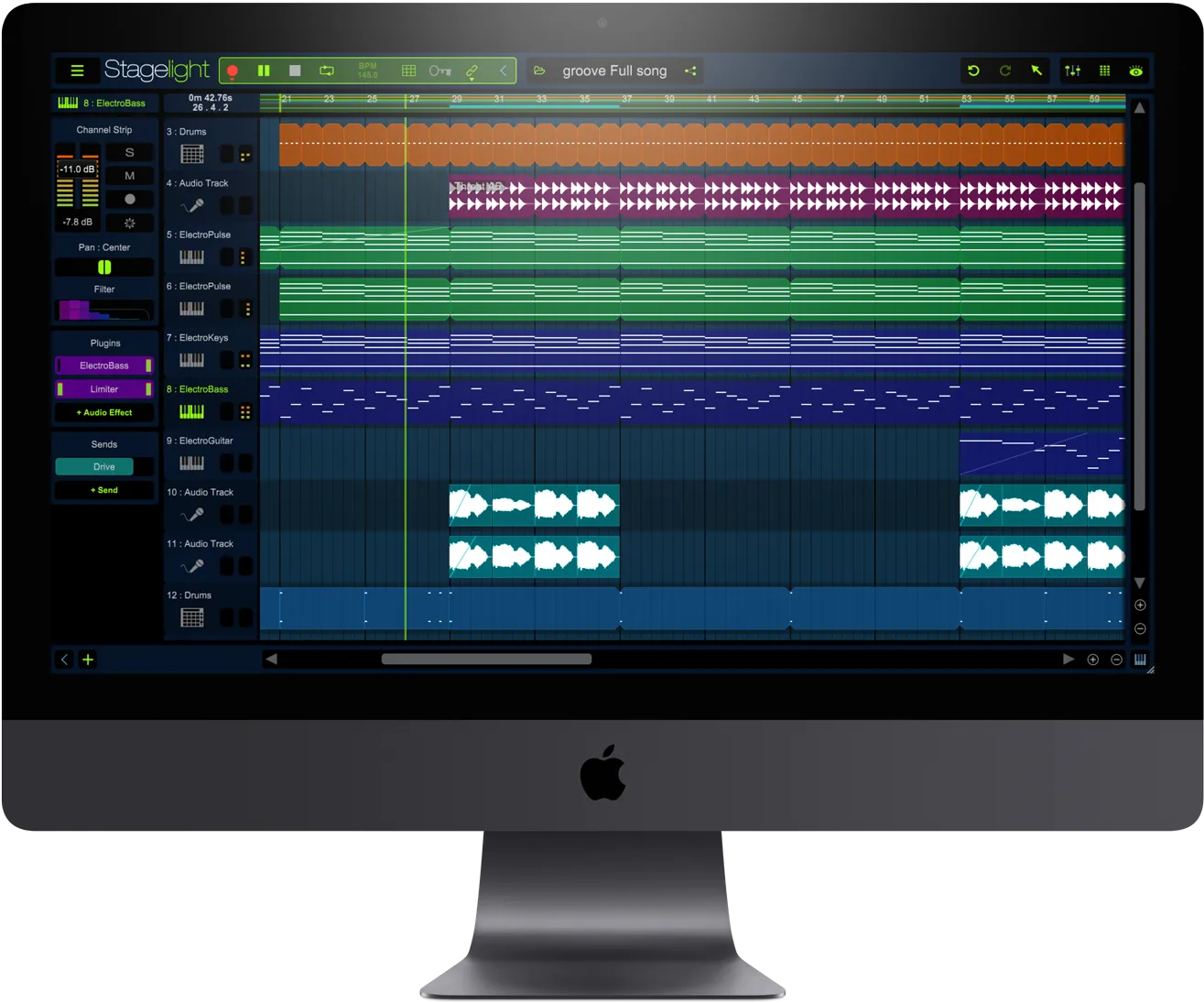Toggle the Limiter plugin power on the right edge
This screenshot has height=1003, width=1204.
[148, 389]
